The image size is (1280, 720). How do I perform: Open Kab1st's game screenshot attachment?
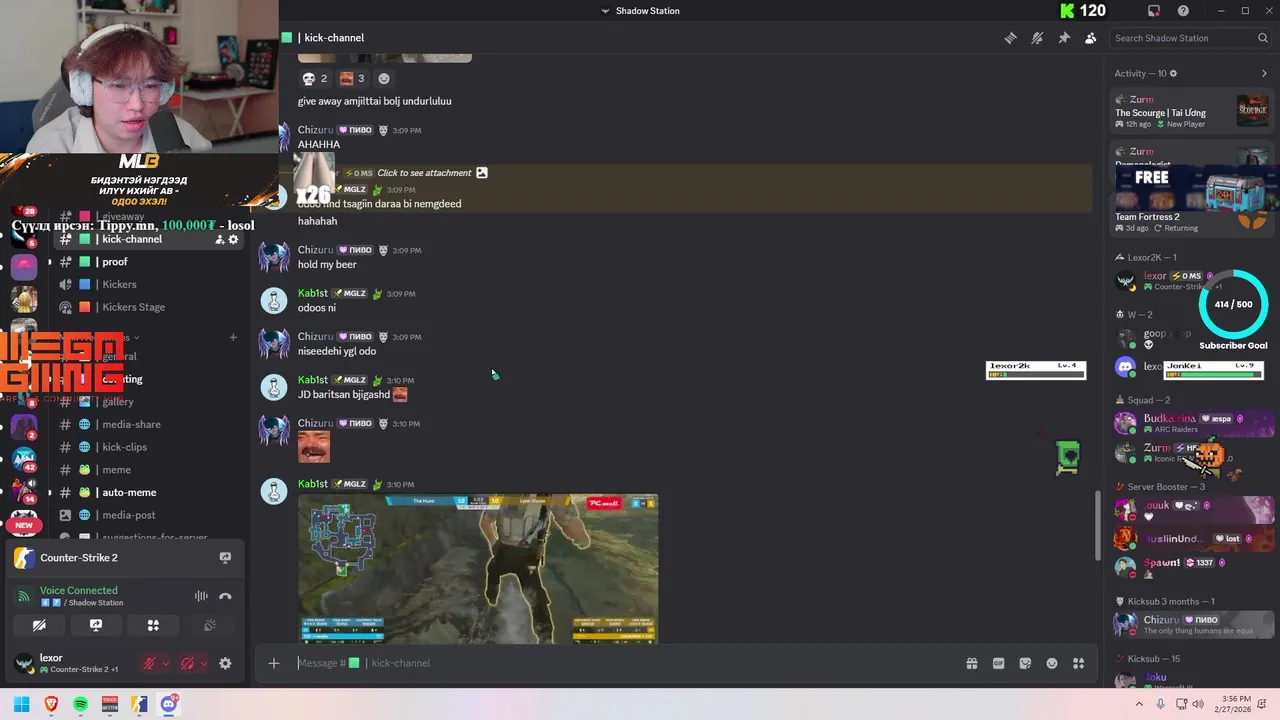[478, 568]
